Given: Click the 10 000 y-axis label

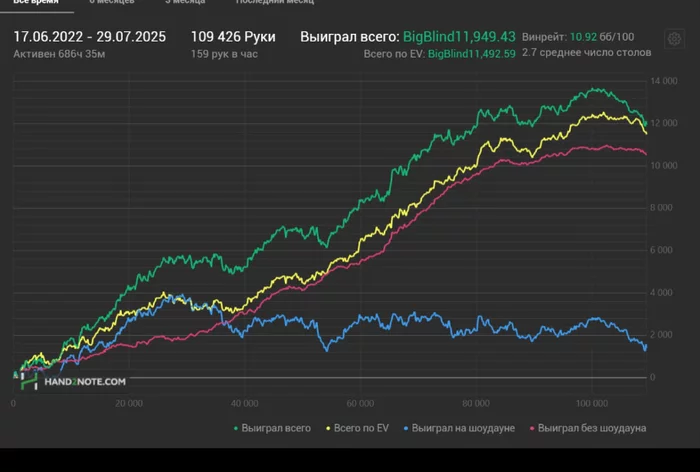Looking at the screenshot, I should [x=663, y=165].
